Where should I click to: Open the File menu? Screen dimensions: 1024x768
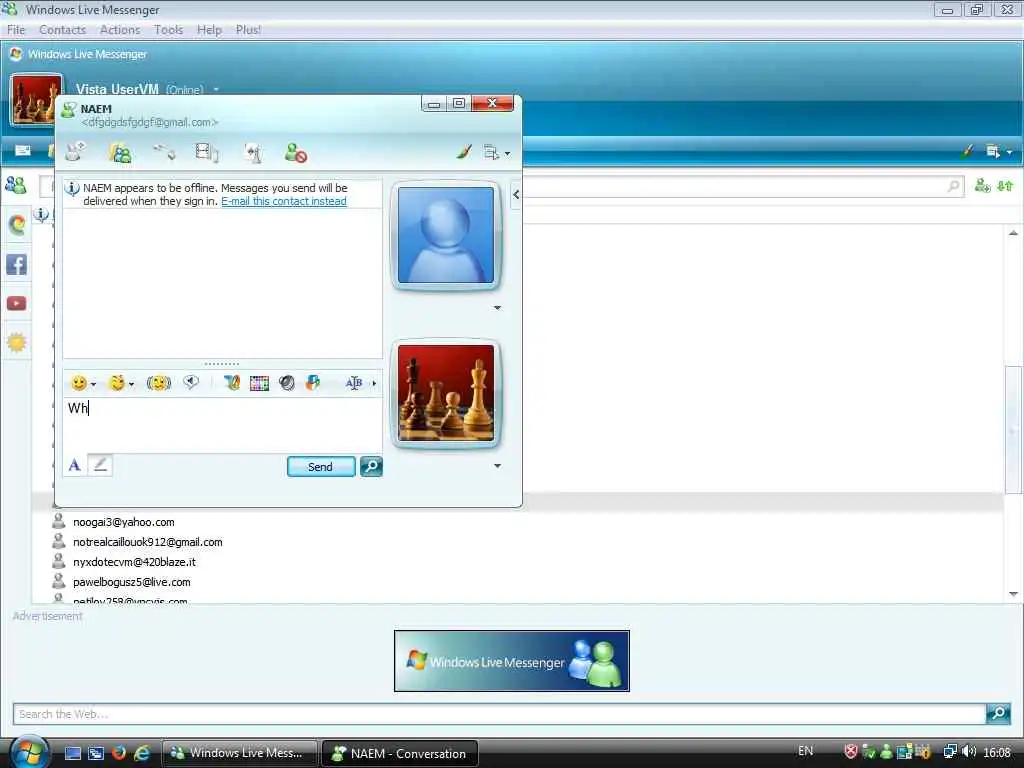coord(16,30)
